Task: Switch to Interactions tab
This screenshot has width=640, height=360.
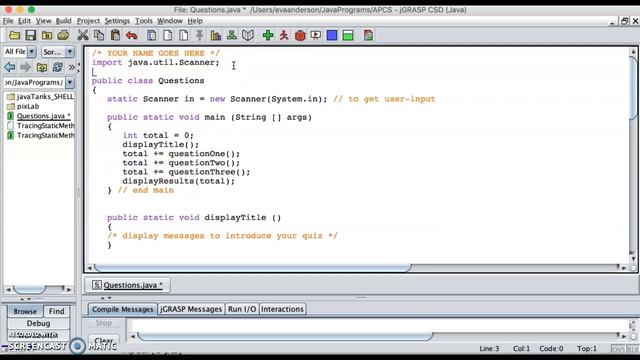Action: tap(282, 309)
